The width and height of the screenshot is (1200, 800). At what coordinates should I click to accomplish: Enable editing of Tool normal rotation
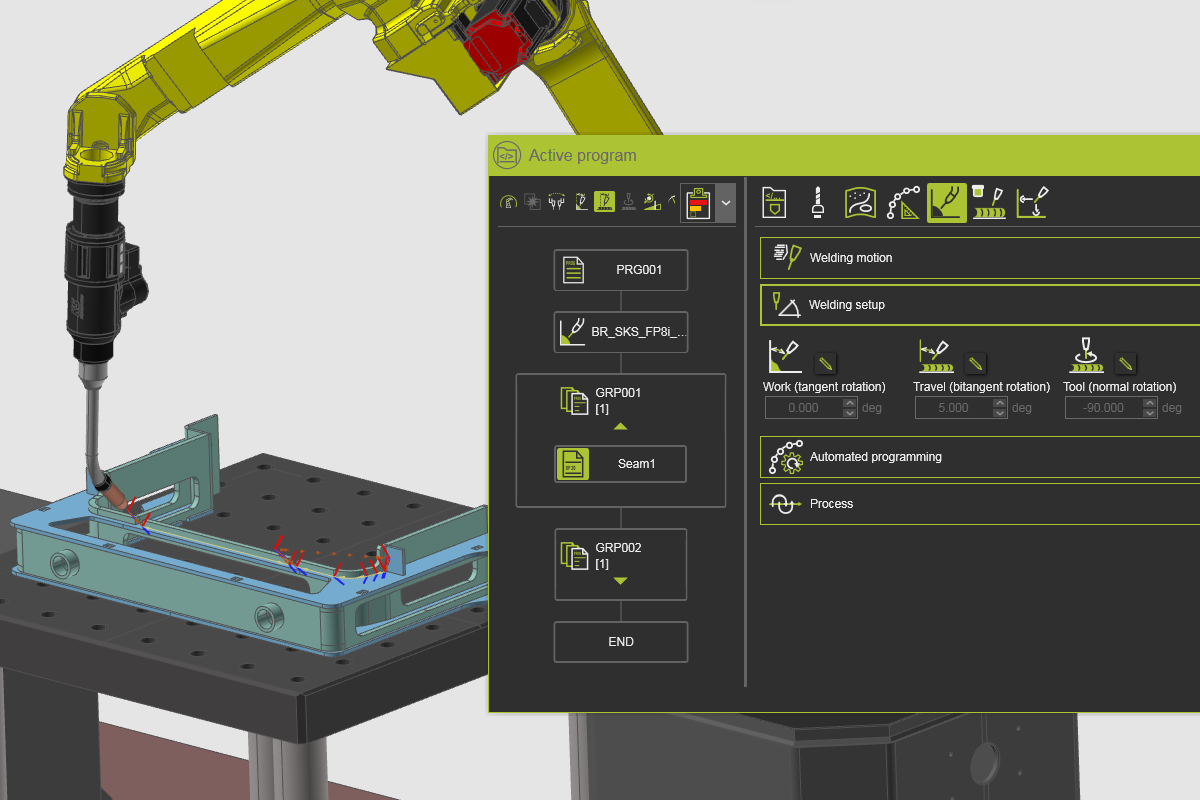1126,363
